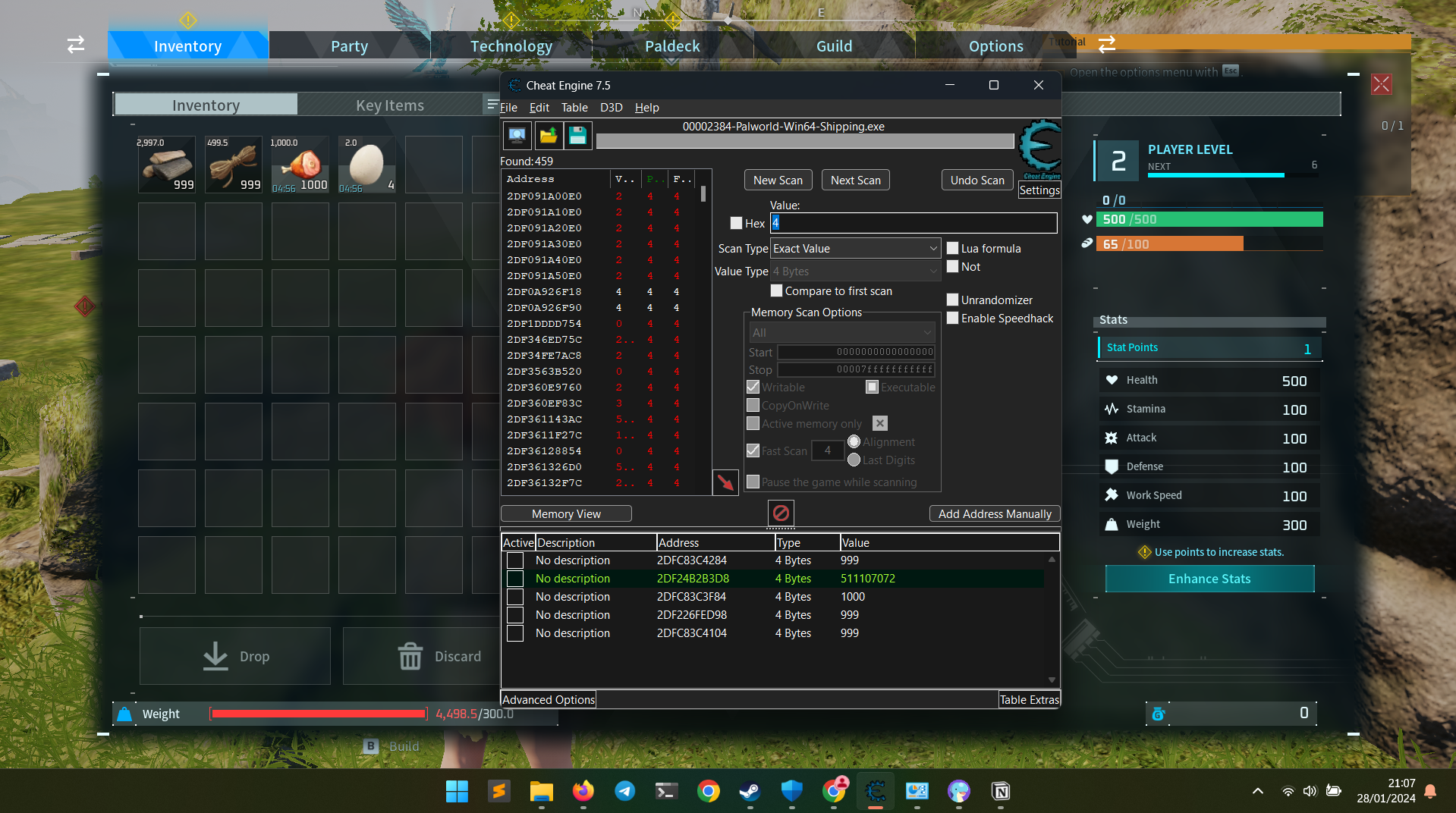1456x813 pixels.
Task: Open Table Extras
Action: [1029, 699]
